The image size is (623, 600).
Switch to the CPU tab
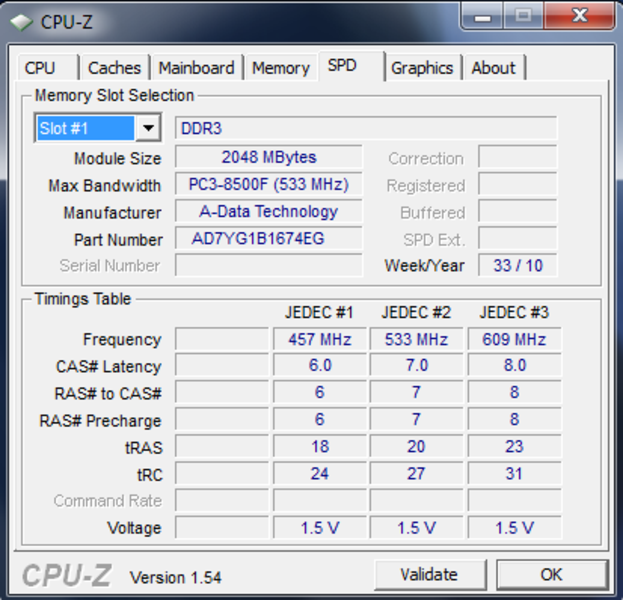click(x=48, y=68)
